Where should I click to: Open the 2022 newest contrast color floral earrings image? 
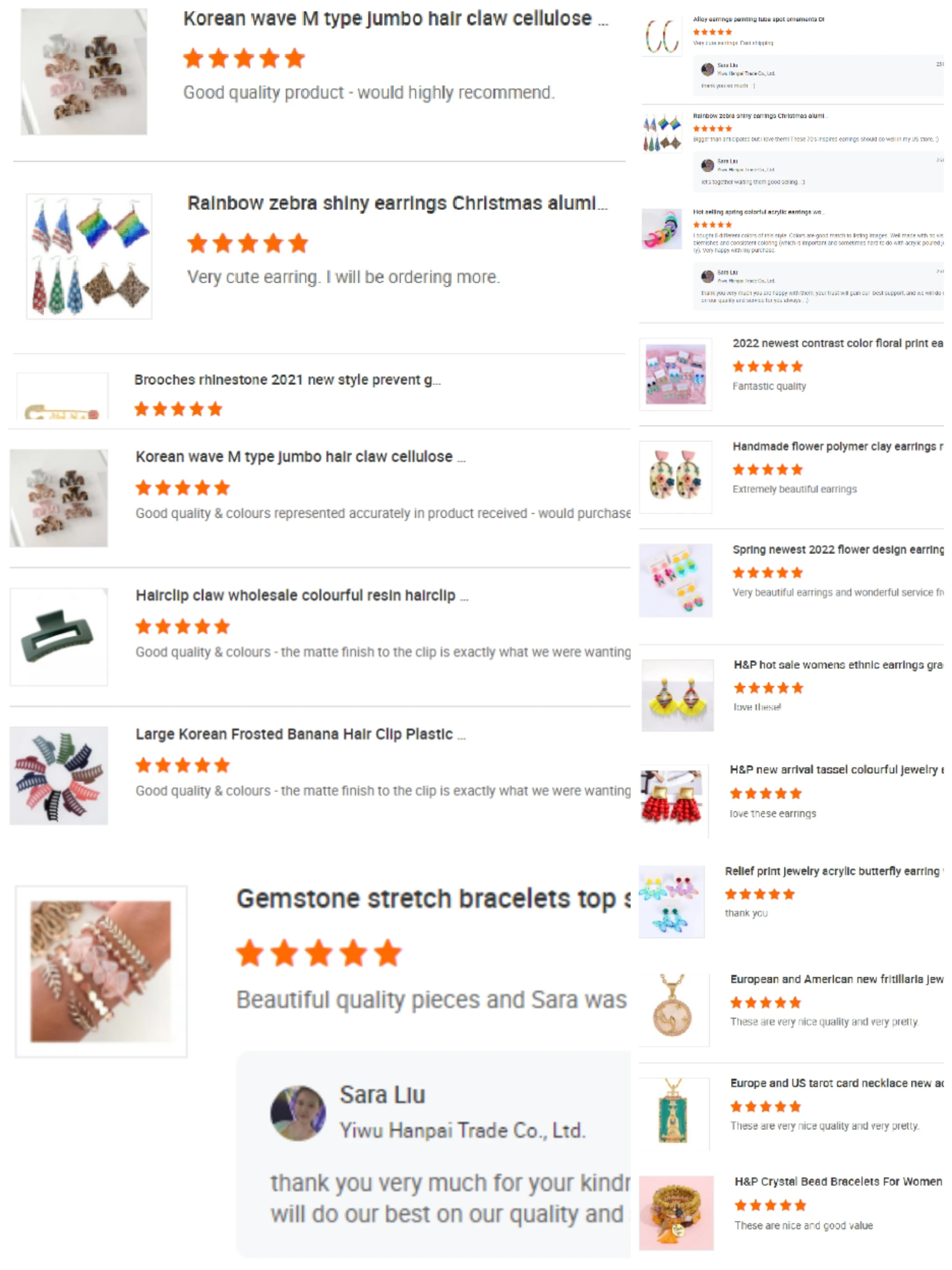(676, 375)
